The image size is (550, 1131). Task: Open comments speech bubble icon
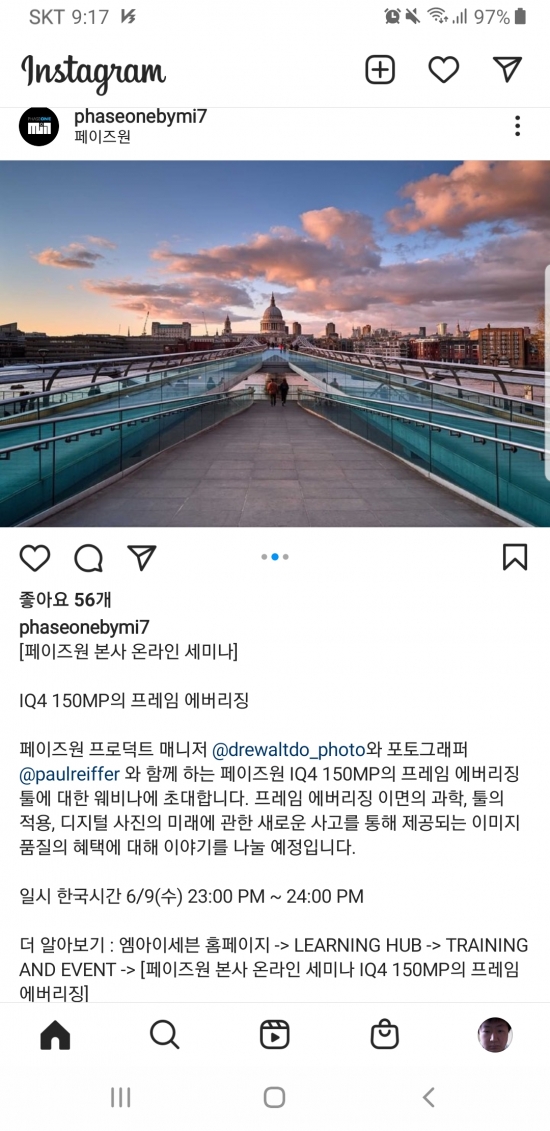88,558
